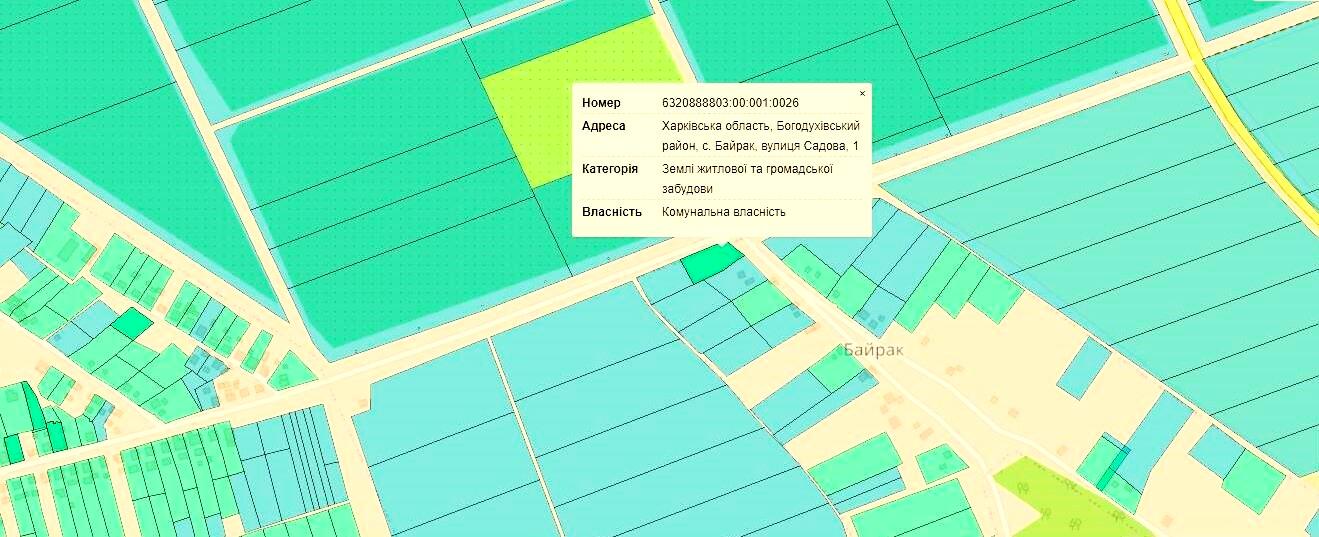
Task: Close the parcel information popup
Action: (x=862, y=94)
